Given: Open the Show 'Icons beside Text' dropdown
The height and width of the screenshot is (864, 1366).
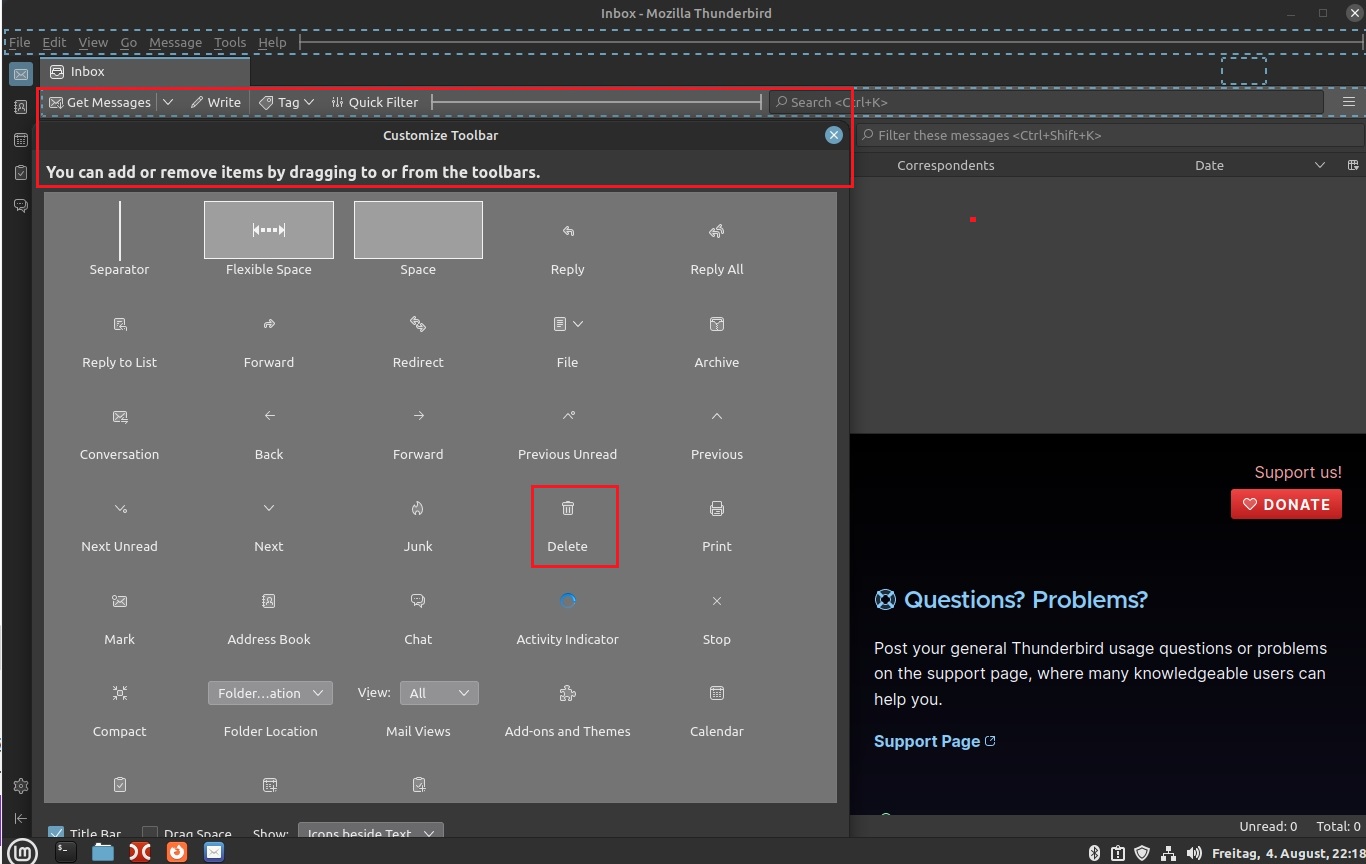Looking at the screenshot, I should tap(370, 832).
